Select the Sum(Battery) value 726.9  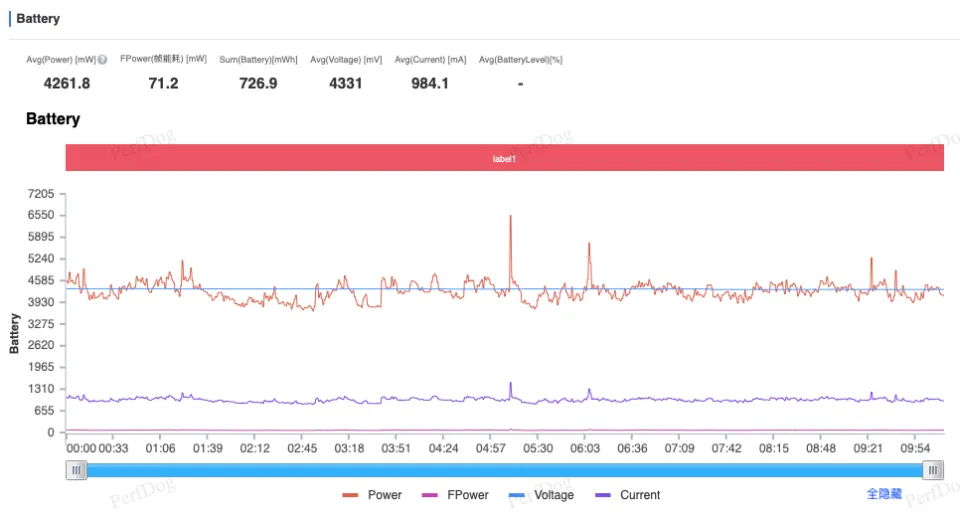pos(258,84)
